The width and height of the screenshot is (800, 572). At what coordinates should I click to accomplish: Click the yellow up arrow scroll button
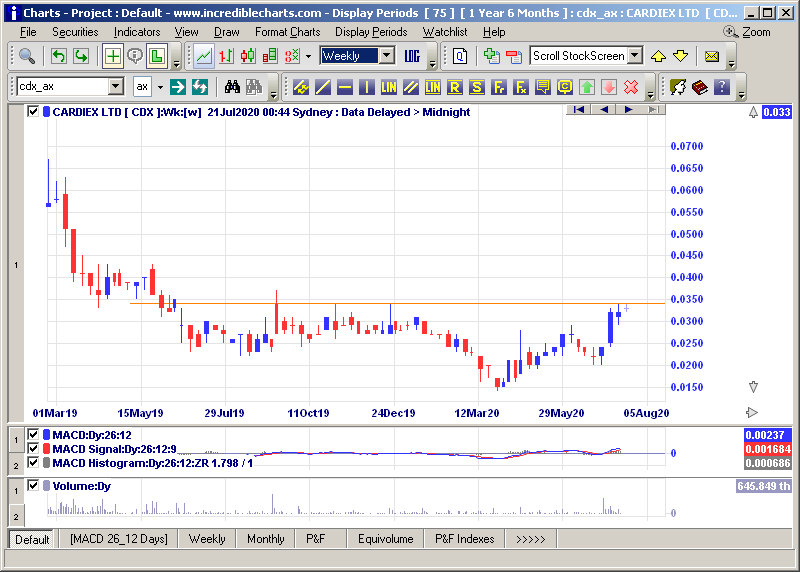pyautogui.click(x=658, y=56)
